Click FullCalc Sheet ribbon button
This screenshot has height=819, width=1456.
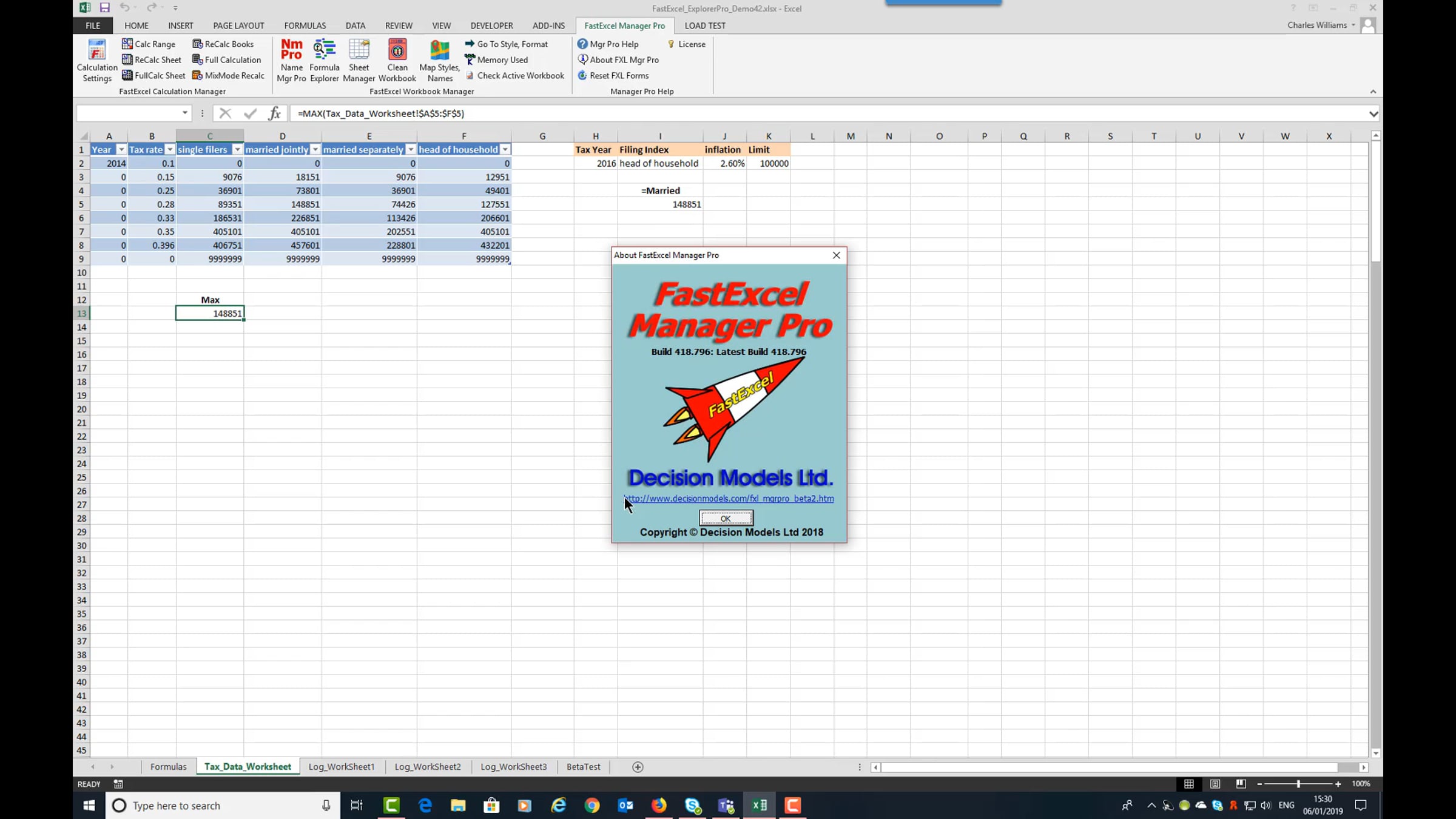pyautogui.click(x=153, y=76)
